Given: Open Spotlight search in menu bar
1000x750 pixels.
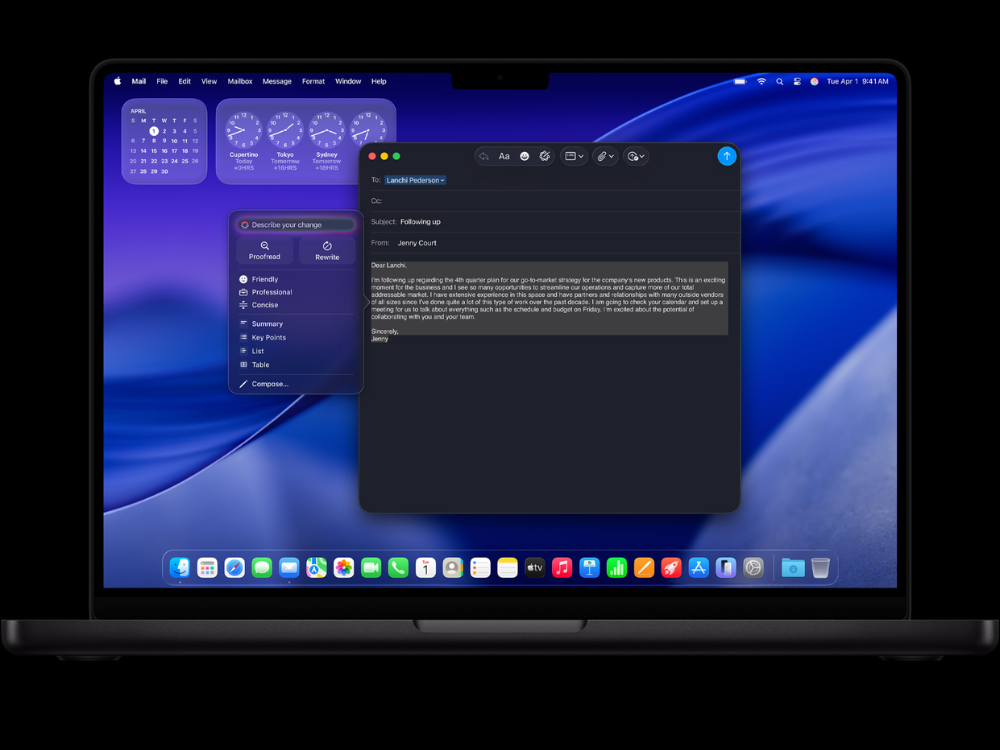Looking at the screenshot, I should coord(779,81).
